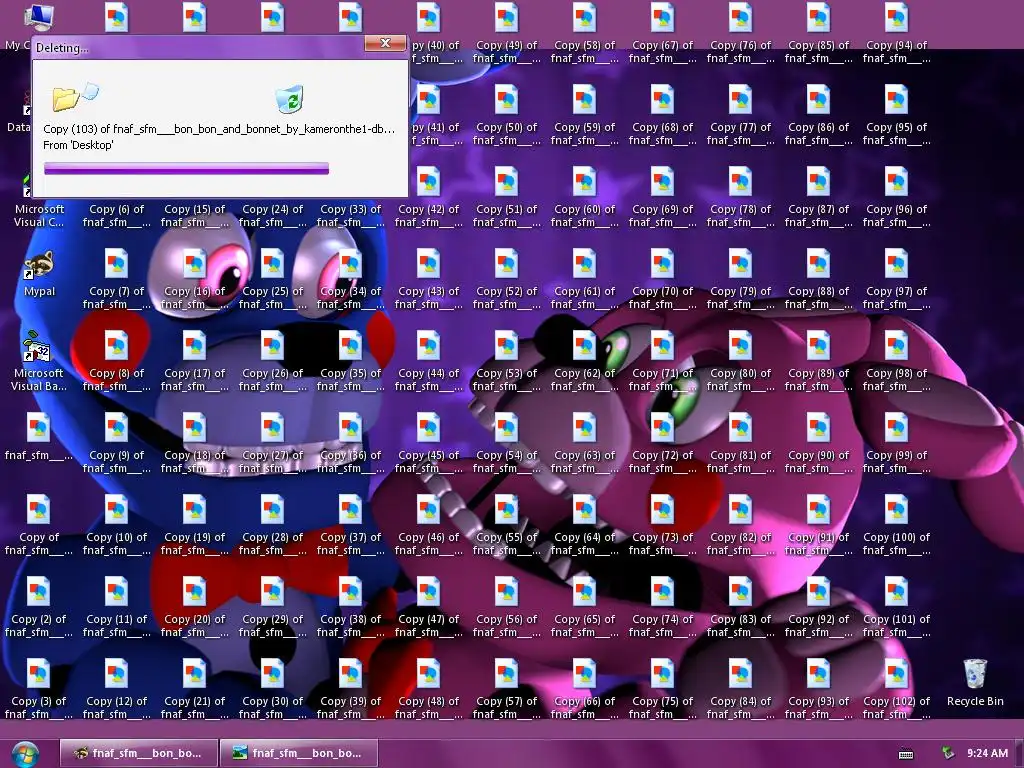Click Copy (80) of fnaf_sfm file
Screen dimensions: 1024x768
(741, 361)
